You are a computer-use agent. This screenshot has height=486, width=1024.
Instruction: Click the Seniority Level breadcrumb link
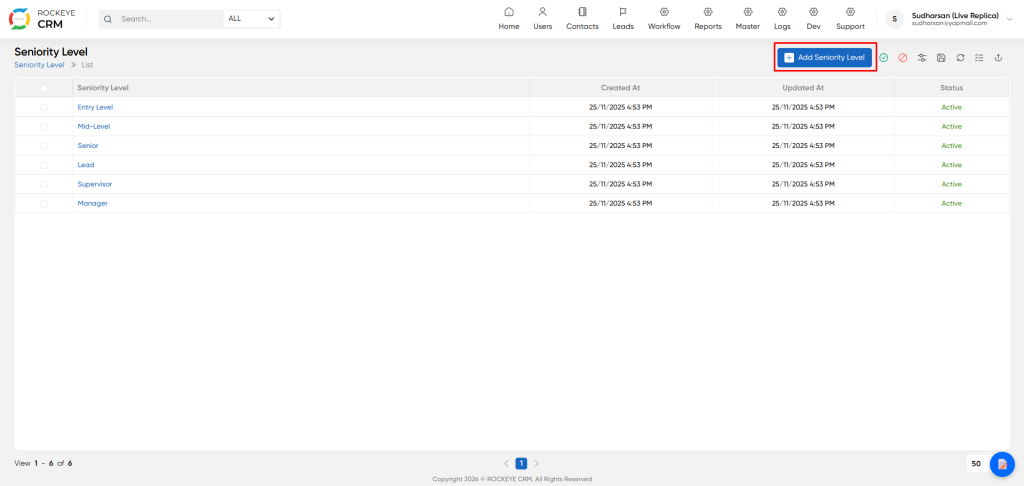tap(39, 65)
